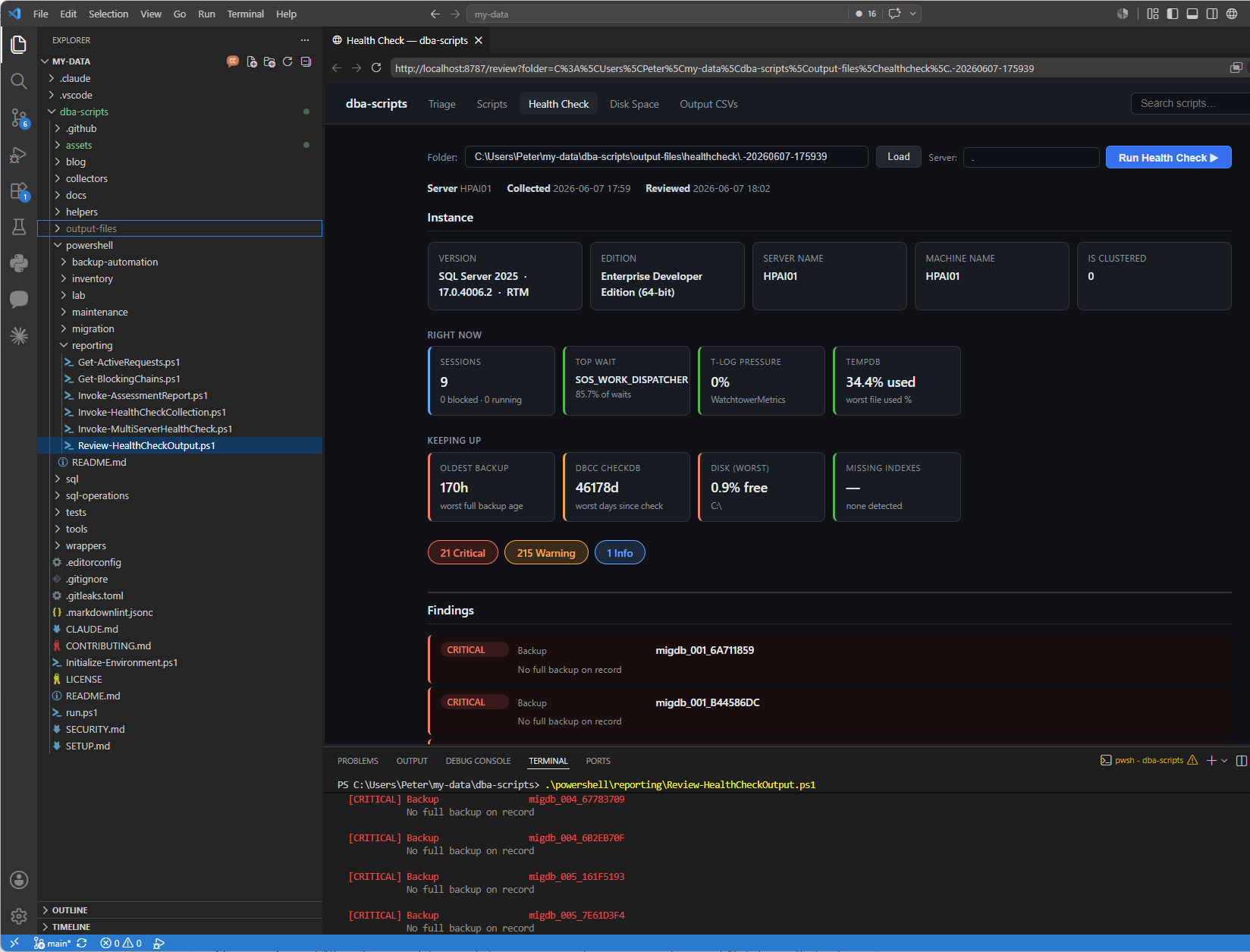Collapse the reporting folder
Viewport: 1250px width, 952px height.
[64, 345]
